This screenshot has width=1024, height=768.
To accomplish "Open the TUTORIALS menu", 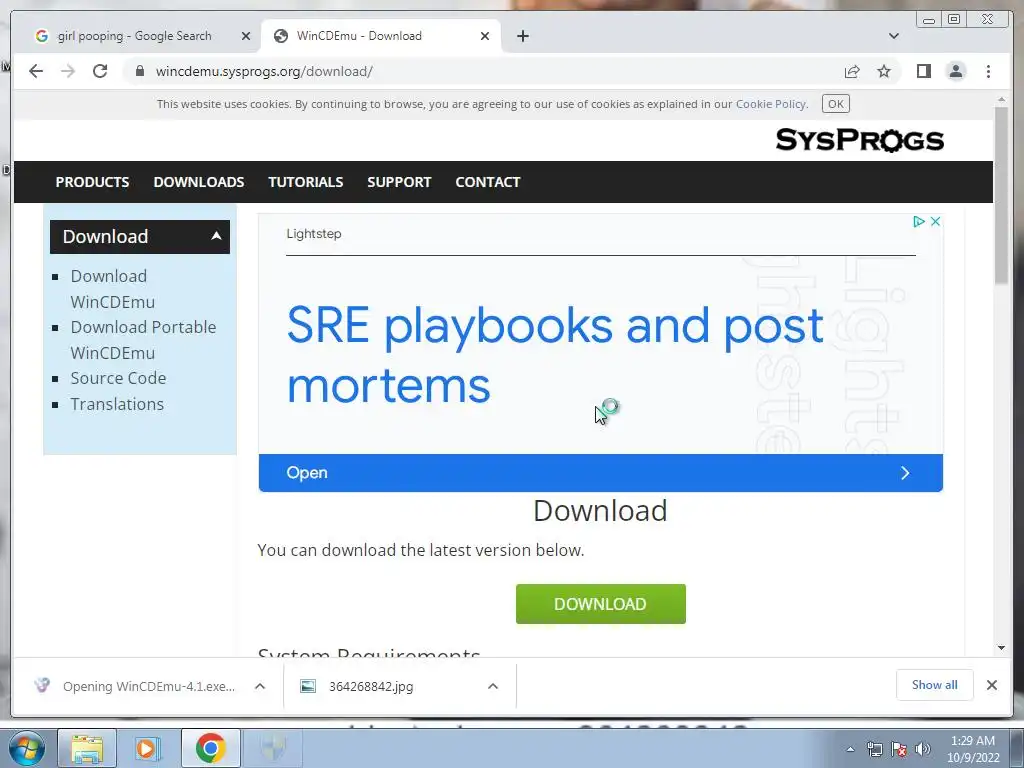I will pos(306,182).
